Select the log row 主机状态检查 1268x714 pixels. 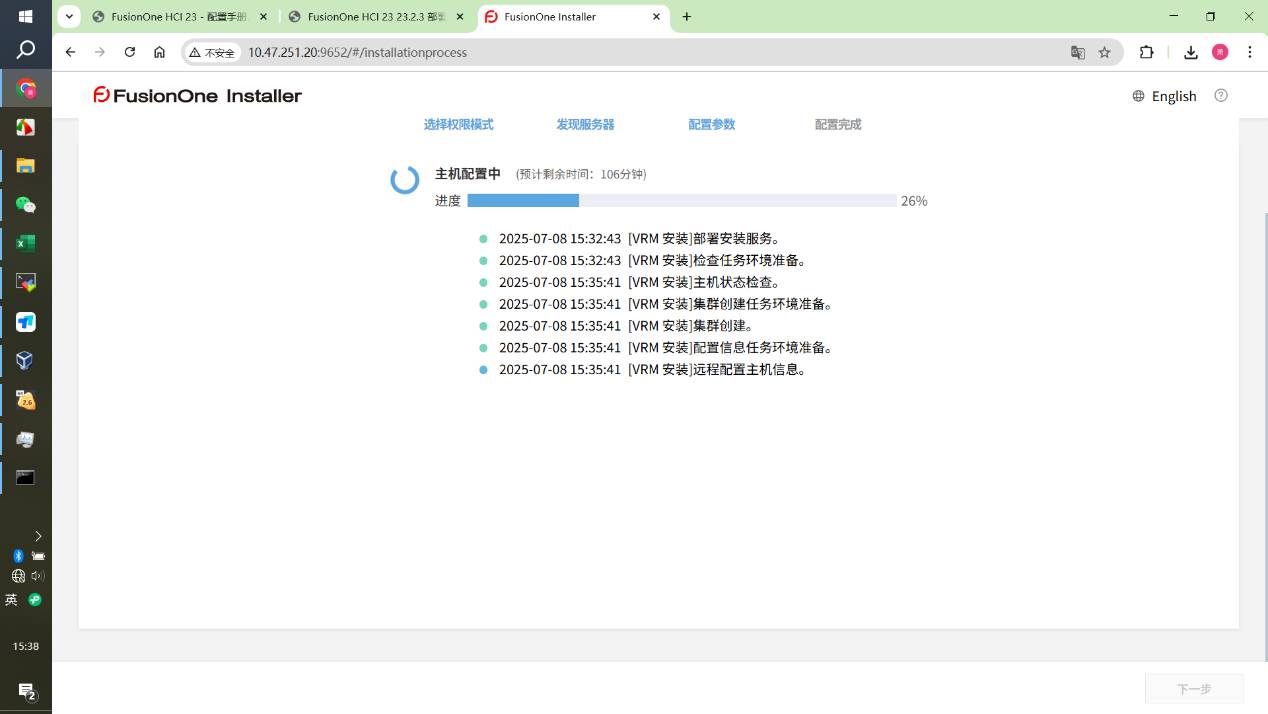(x=631, y=282)
